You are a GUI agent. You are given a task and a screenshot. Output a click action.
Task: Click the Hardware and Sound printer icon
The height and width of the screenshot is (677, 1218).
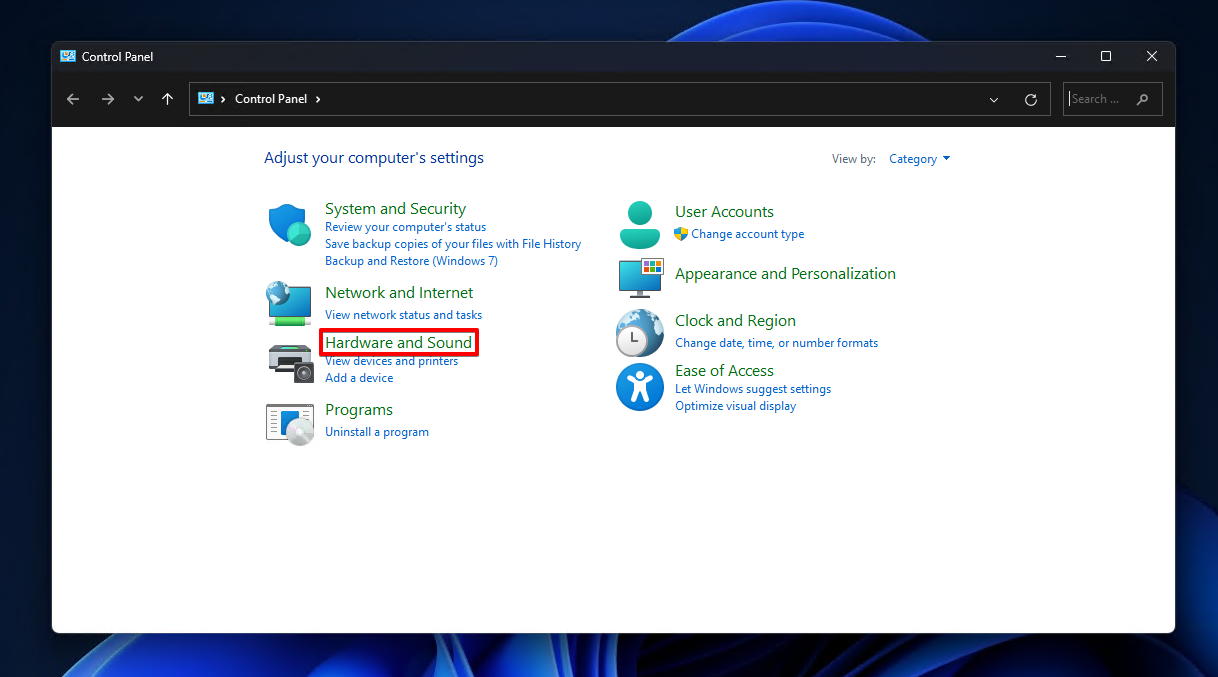point(290,361)
